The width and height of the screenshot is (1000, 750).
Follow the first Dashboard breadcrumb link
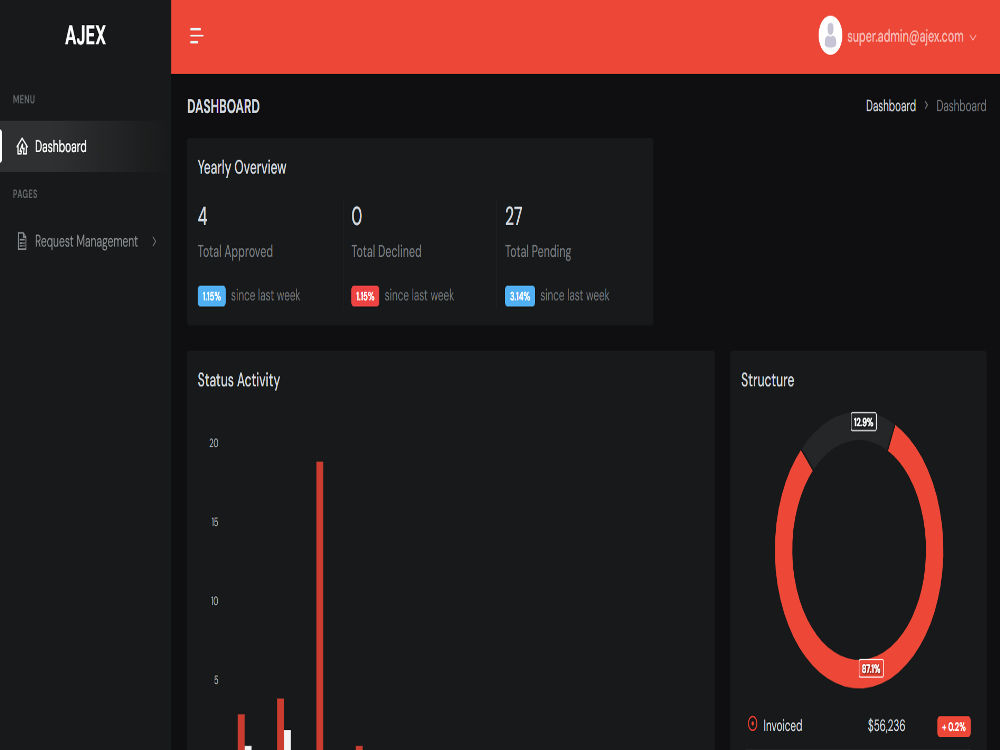tap(890, 106)
